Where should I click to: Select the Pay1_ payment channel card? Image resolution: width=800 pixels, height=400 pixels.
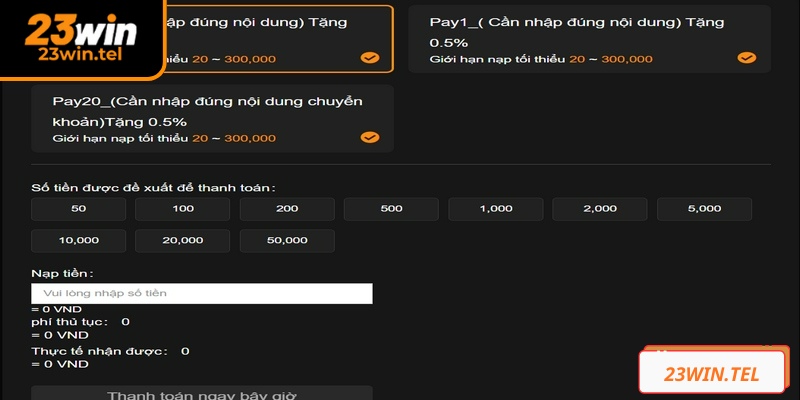pos(589,39)
